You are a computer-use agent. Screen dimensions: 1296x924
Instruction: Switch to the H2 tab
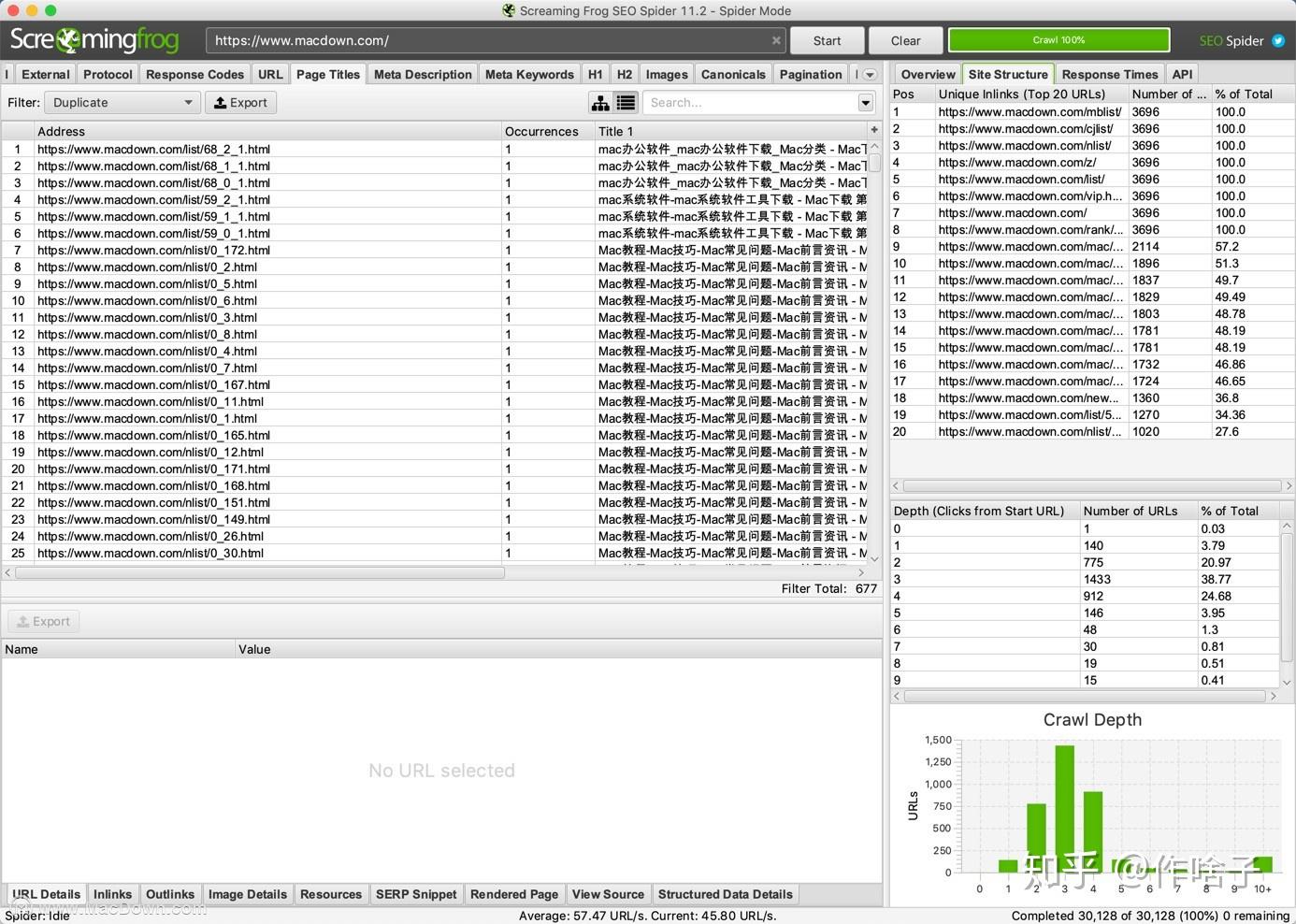click(x=625, y=75)
